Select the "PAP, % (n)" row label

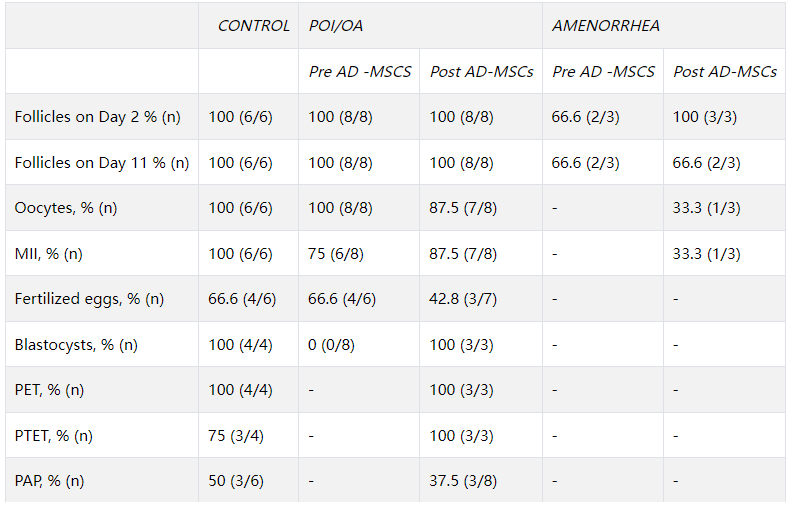(49, 481)
